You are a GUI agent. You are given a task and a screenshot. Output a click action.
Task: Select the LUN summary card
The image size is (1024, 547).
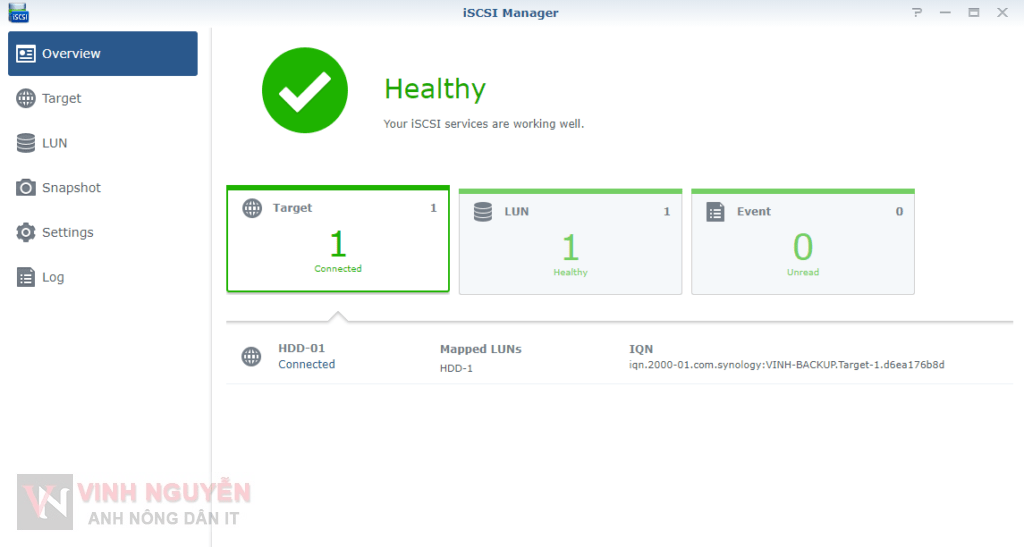coord(570,242)
